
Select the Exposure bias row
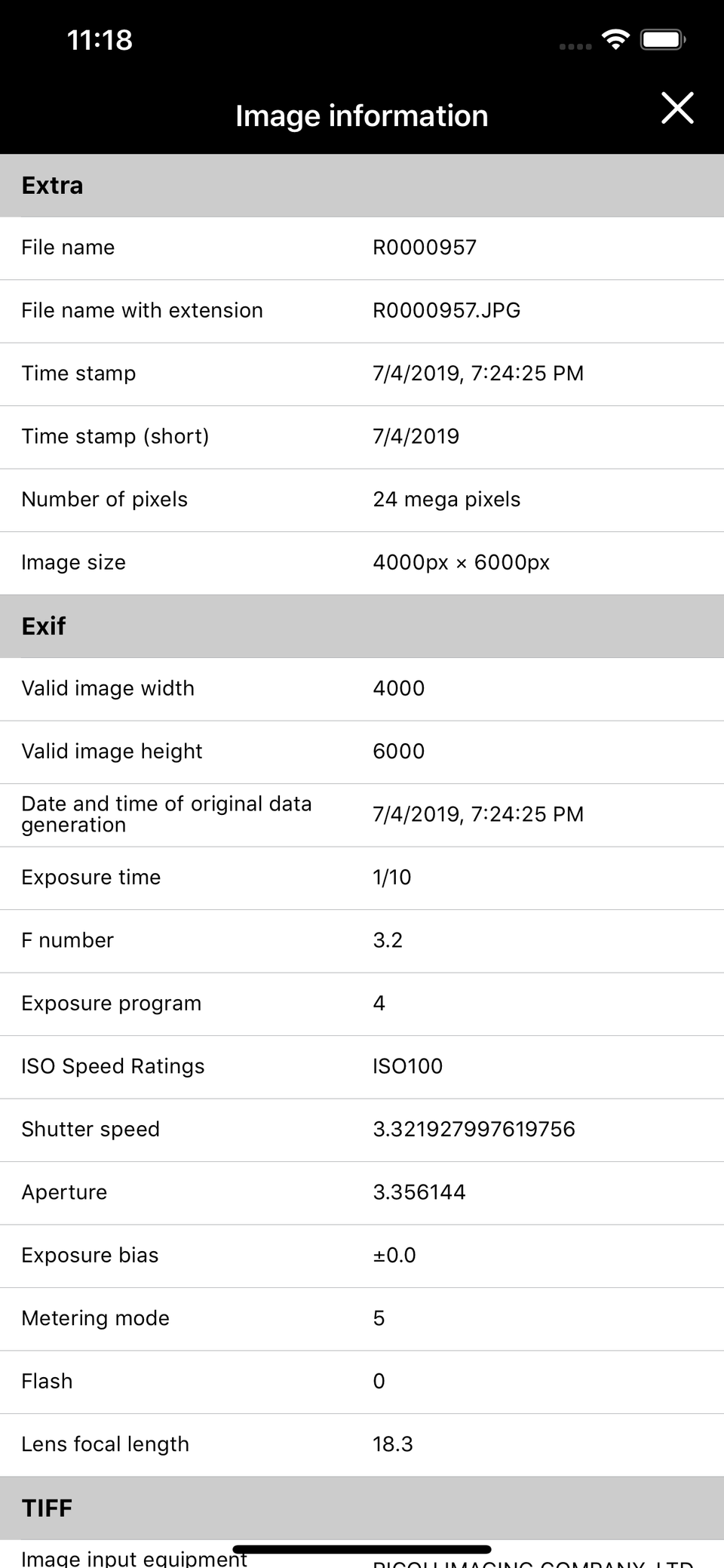362,1255
